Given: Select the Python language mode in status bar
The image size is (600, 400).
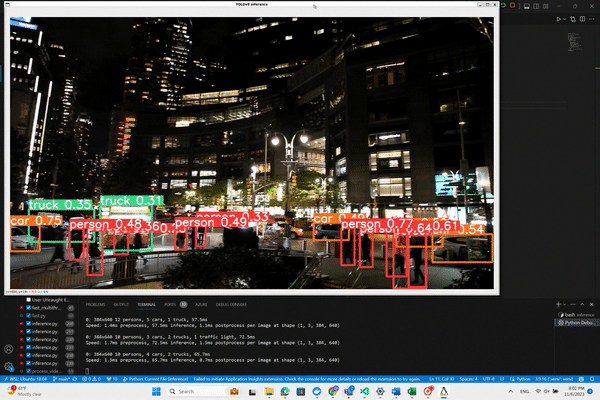Looking at the screenshot, I should click(520, 379).
